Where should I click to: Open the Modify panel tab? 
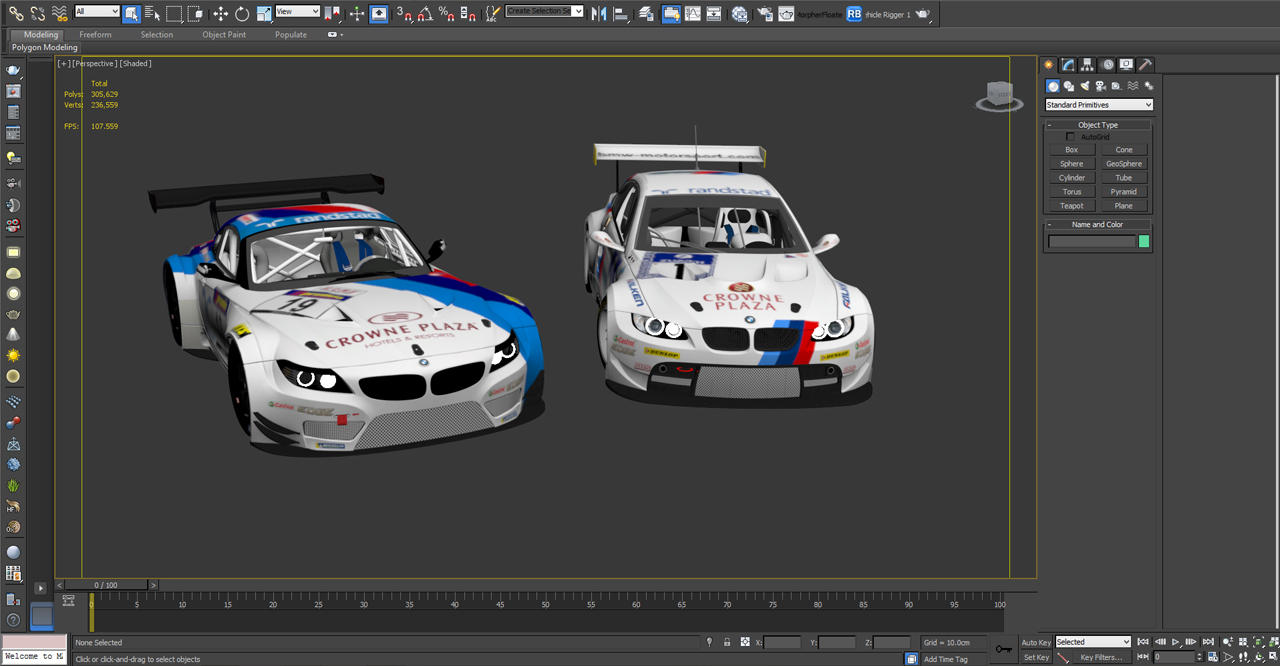[1068, 65]
